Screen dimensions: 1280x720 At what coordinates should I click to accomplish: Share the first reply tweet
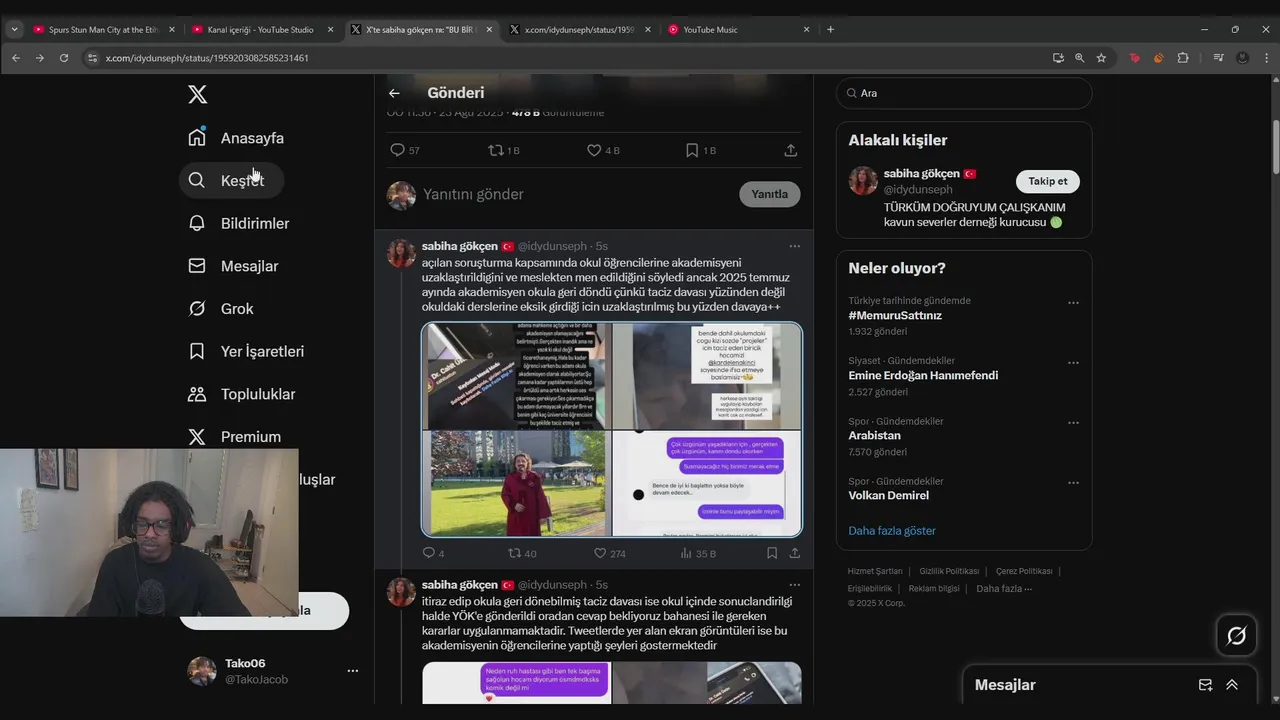795,553
